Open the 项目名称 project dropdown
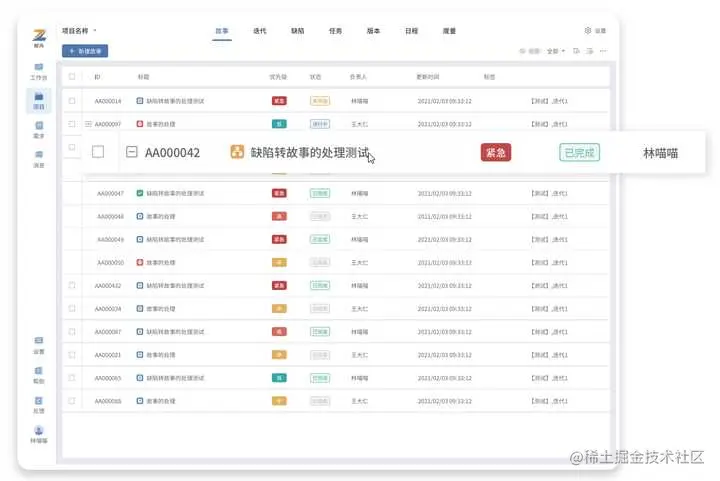Viewport: 720px width, 481px height. (x=79, y=31)
